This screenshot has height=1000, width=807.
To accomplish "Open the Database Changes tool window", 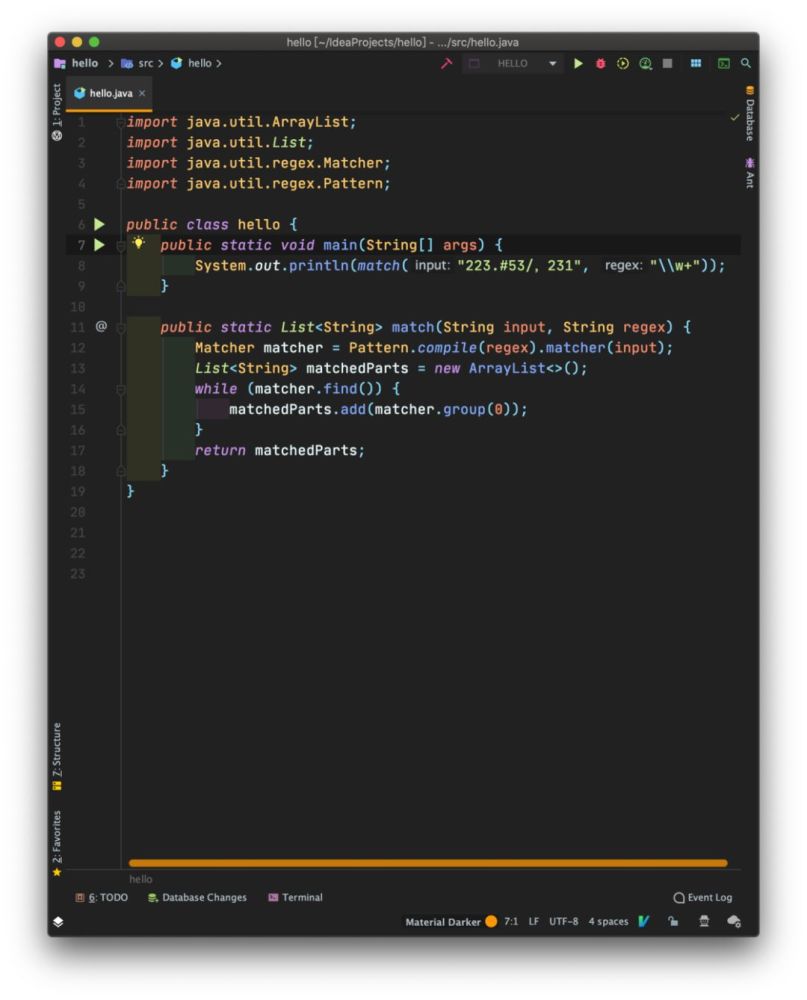I will (x=197, y=897).
